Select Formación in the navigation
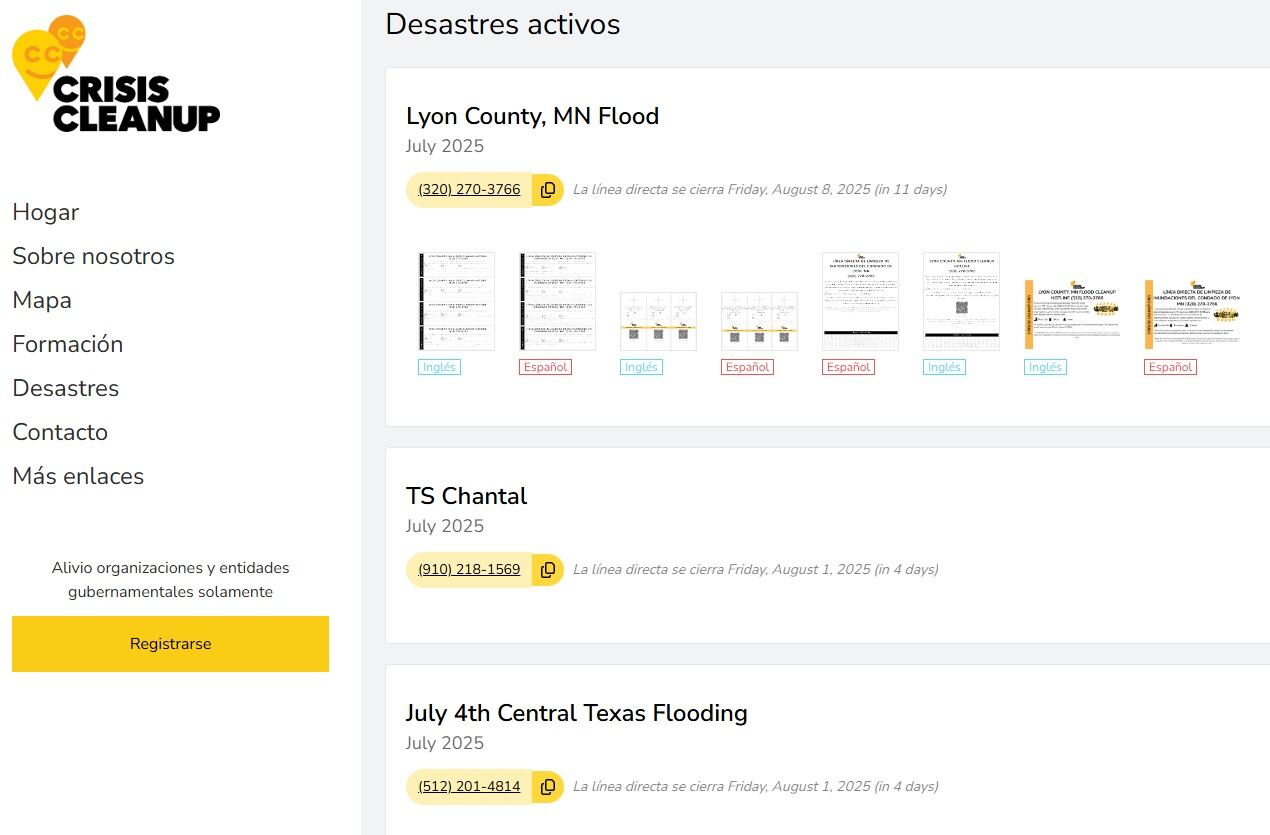 [67, 344]
